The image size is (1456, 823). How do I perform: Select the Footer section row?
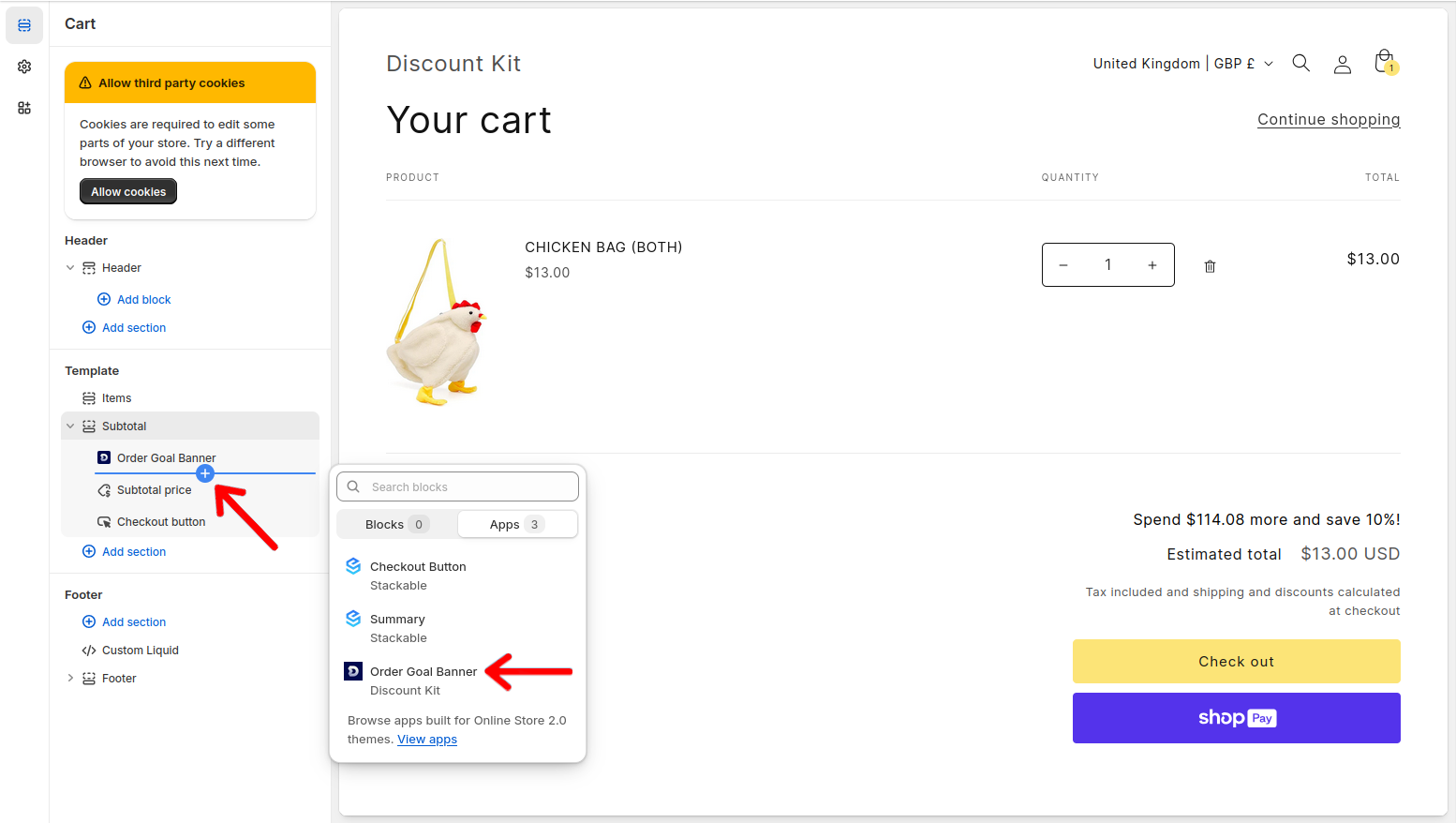pos(119,678)
